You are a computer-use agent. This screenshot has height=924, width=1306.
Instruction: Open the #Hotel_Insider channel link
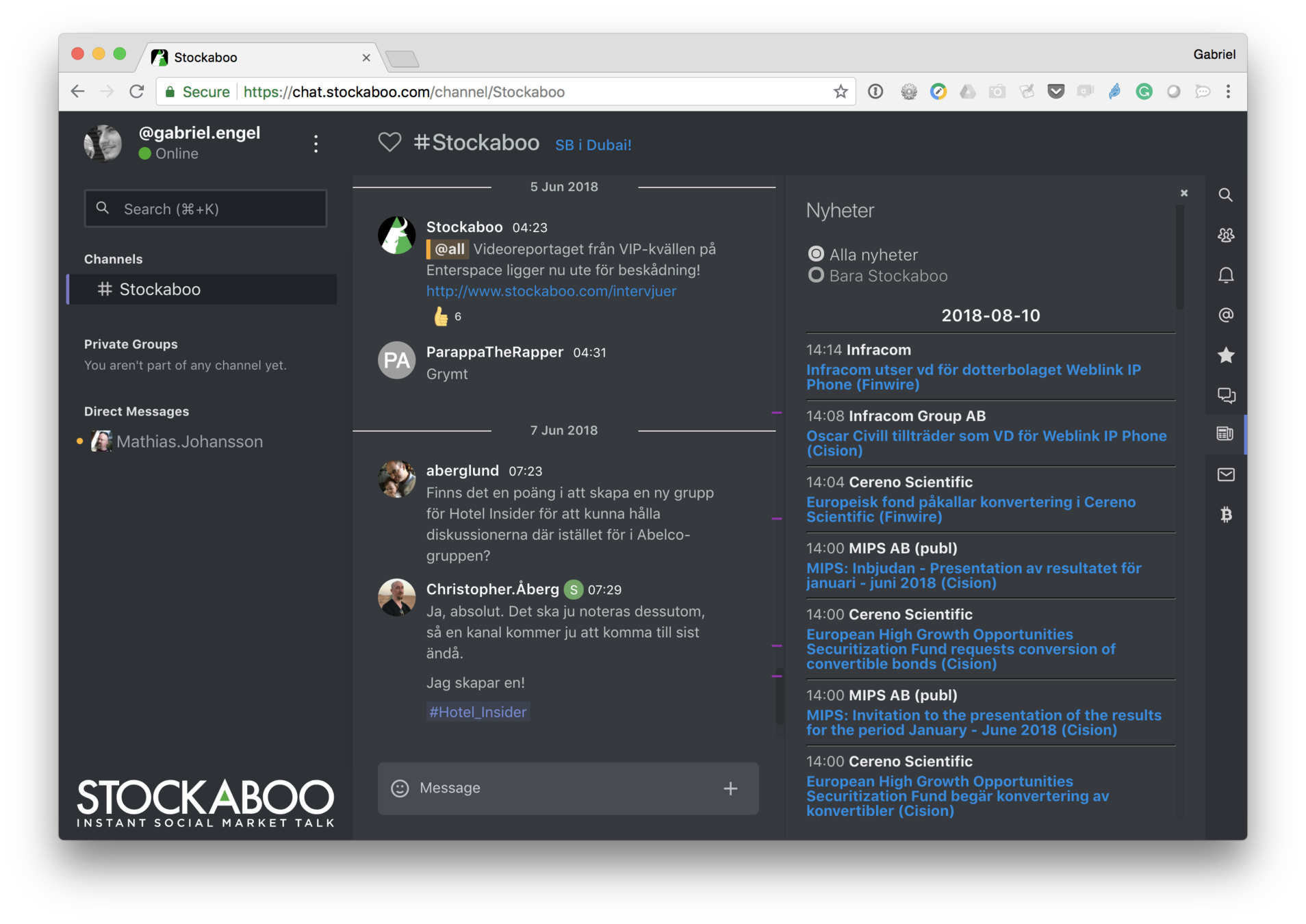click(478, 712)
